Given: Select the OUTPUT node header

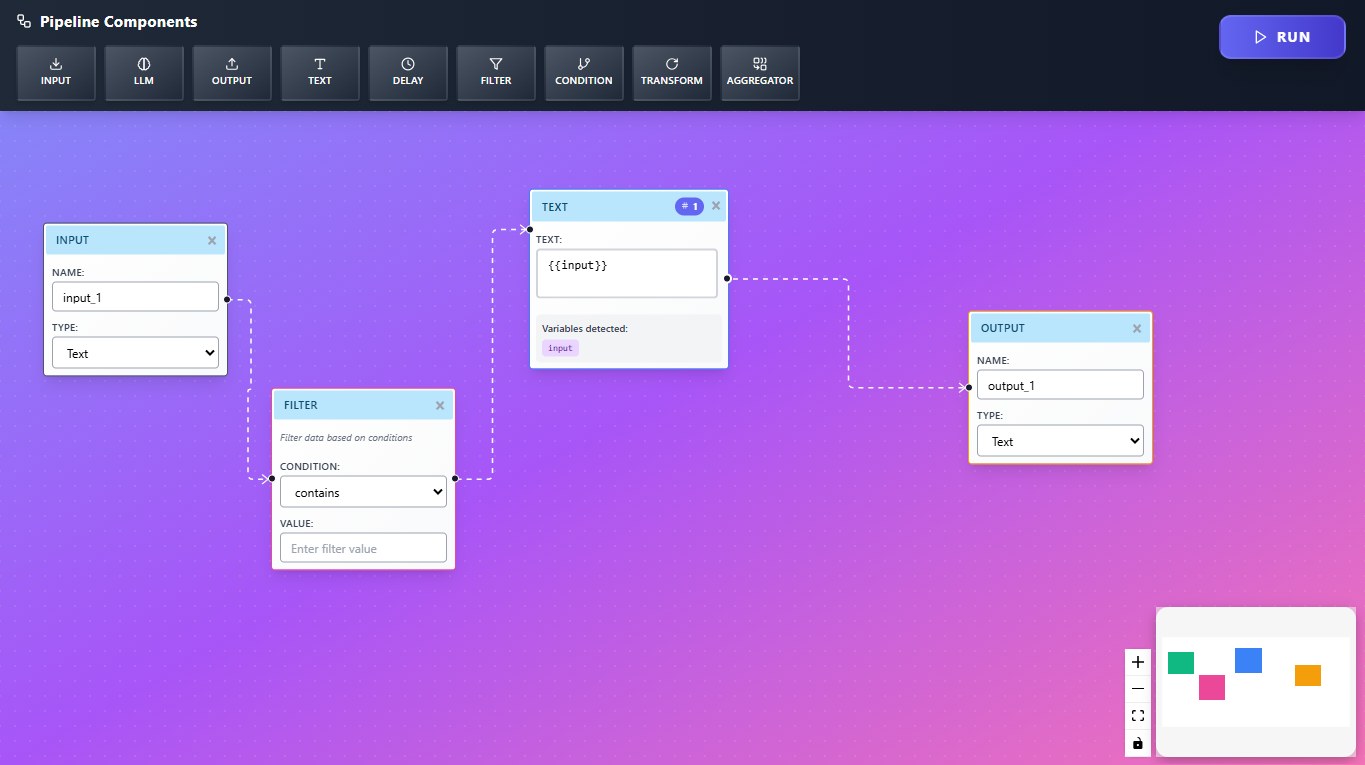Looking at the screenshot, I should tap(1060, 328).
